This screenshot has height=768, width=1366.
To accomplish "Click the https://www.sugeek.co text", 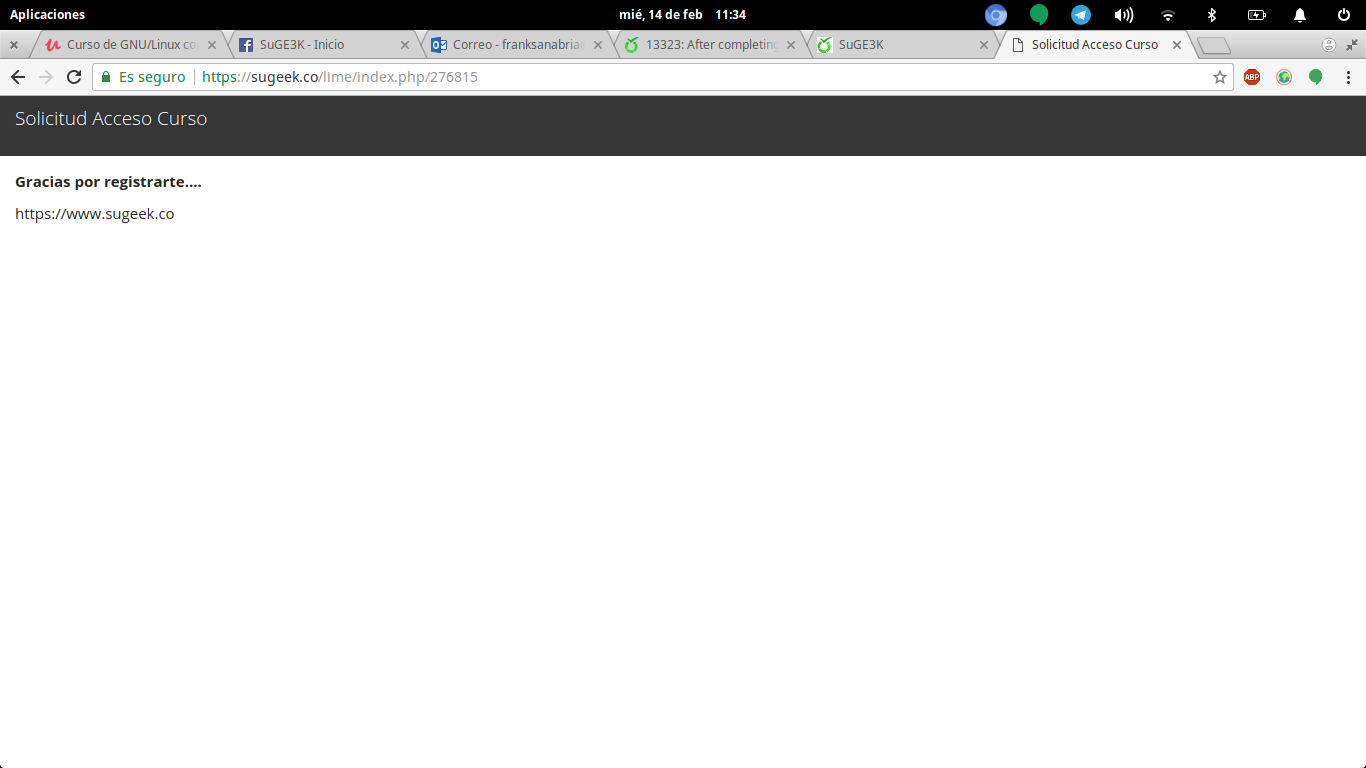I will click(95, 214).
